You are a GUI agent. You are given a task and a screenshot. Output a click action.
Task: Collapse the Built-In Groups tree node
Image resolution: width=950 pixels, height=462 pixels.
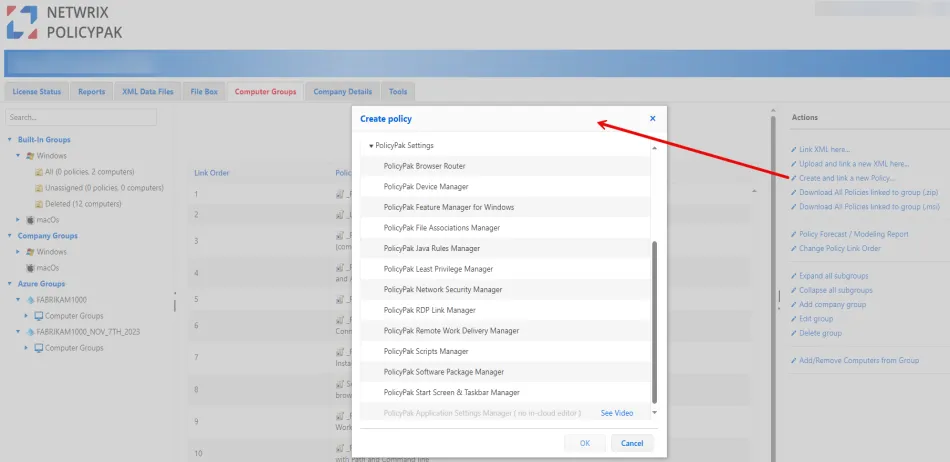click(10, 140)
